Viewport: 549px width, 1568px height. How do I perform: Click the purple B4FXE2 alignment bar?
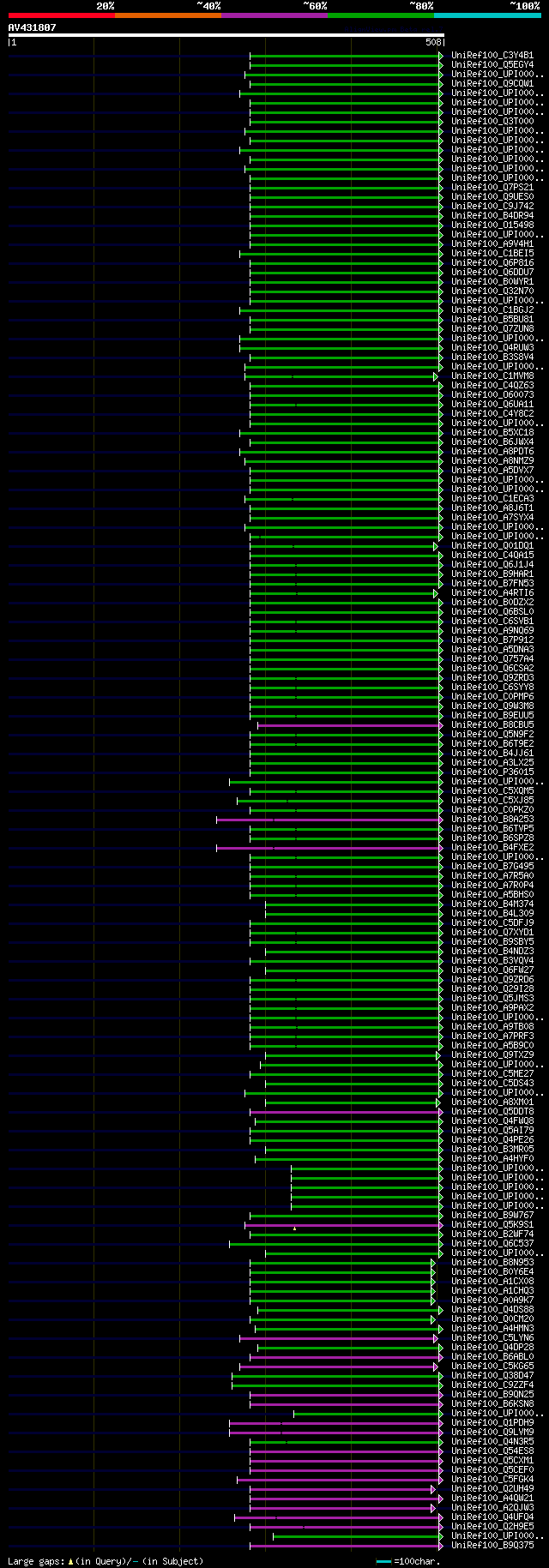click(328, 848)
